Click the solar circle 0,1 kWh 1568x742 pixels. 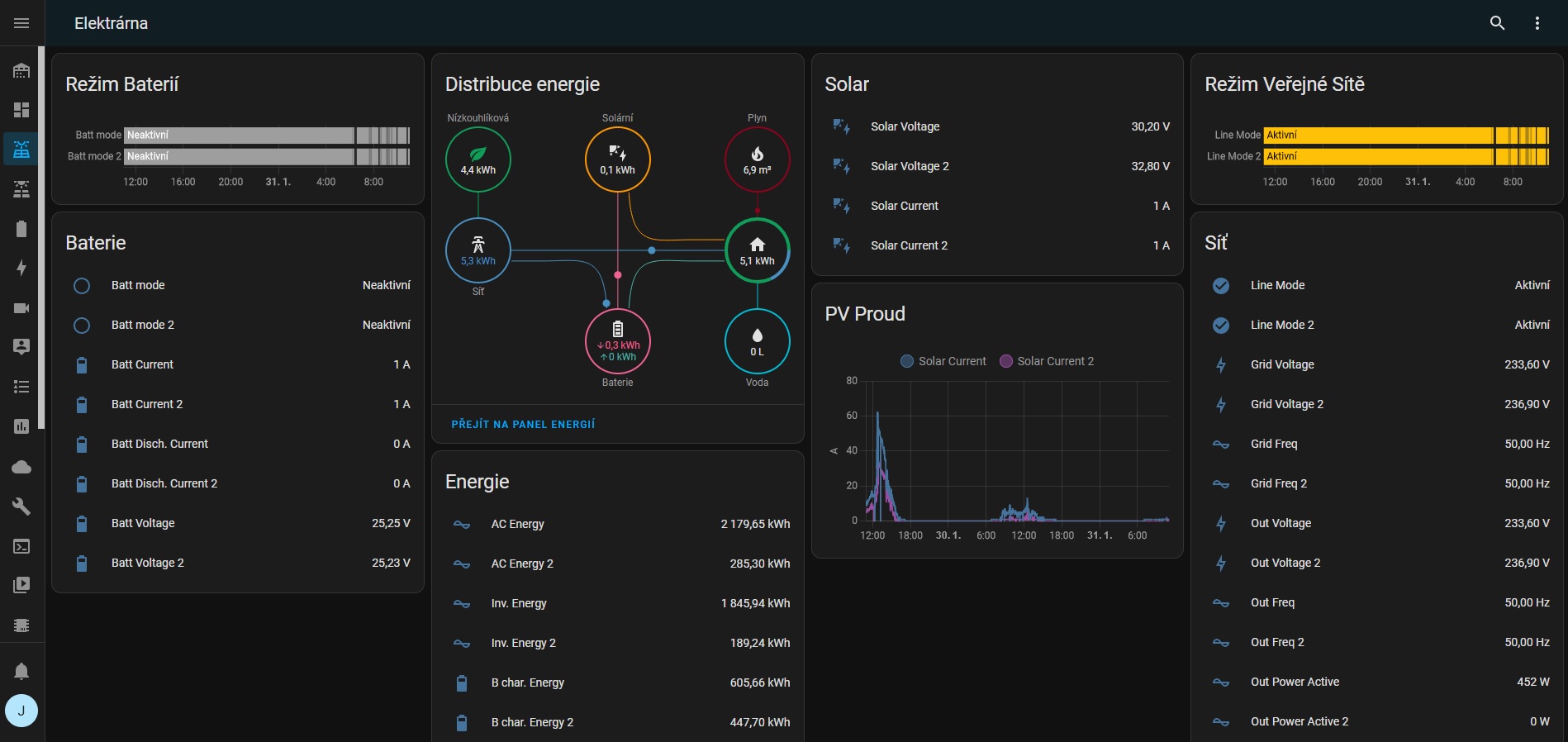click(618, 159)
